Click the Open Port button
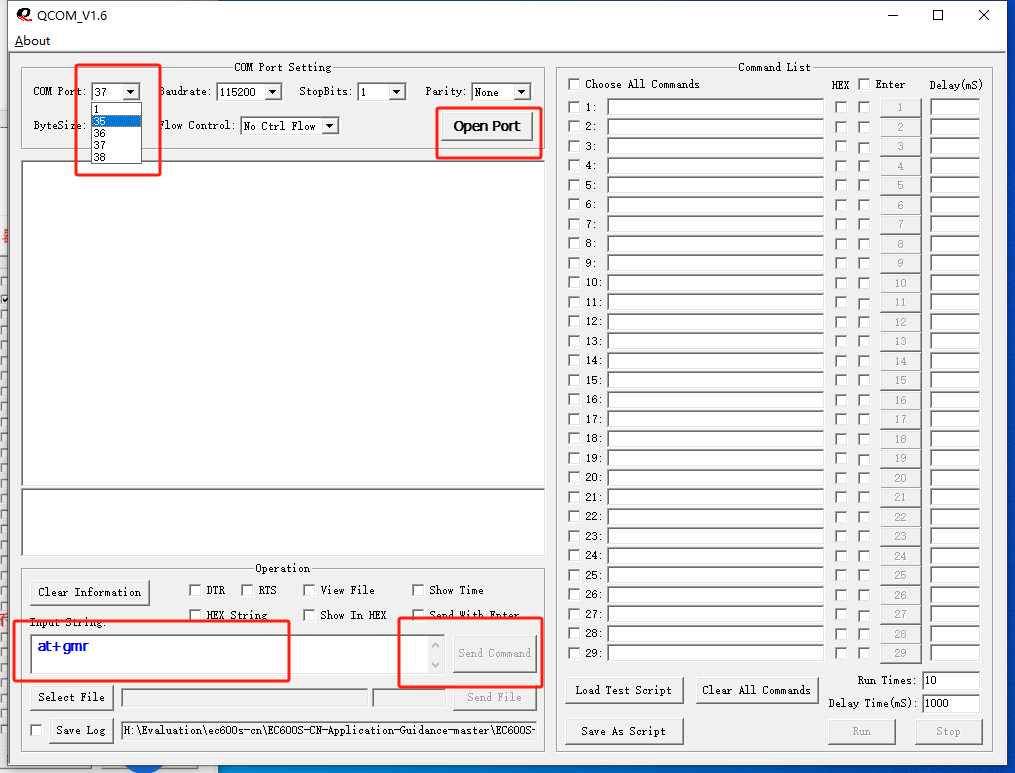 (487, 126)
